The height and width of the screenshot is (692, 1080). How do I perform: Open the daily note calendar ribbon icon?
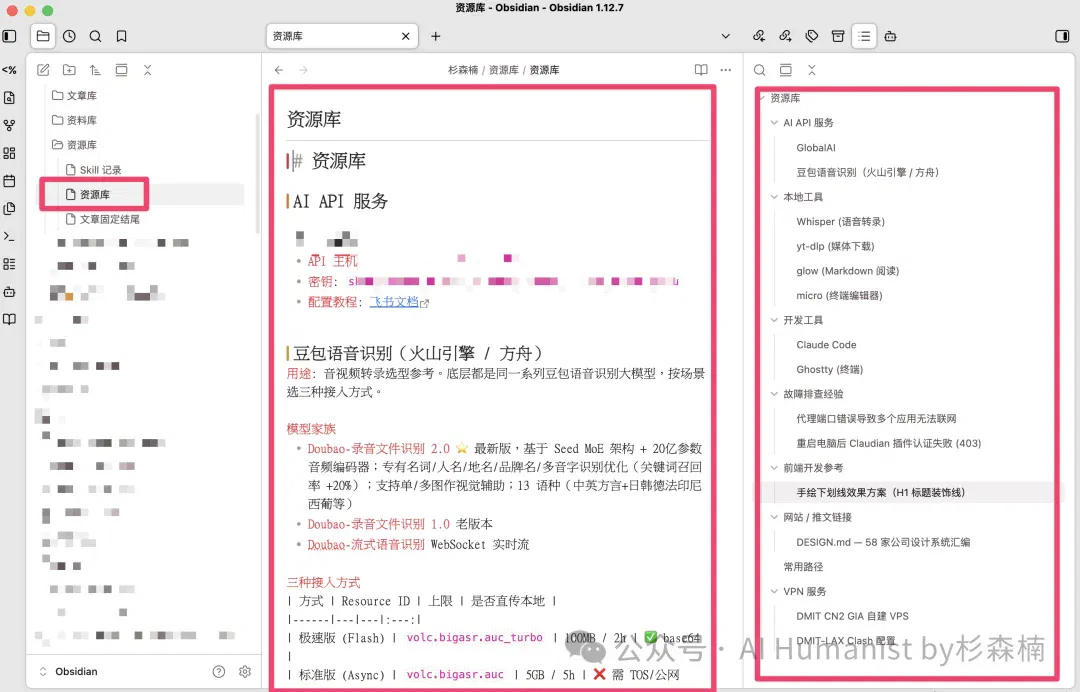click(x=10, y=180)
